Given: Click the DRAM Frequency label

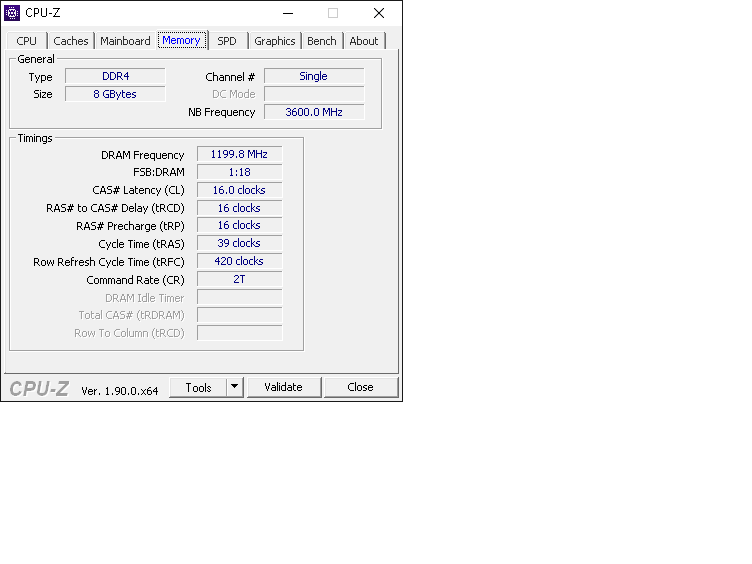Looking at the screenshot, I should 142,155.
